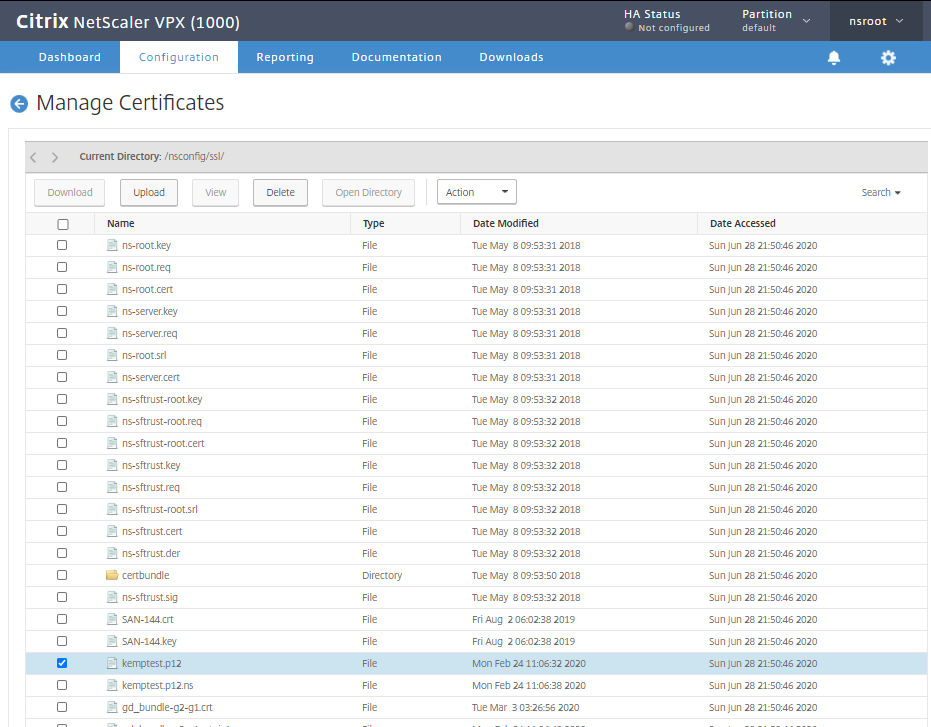Expand the Action dropdown
Image resolution: width=931 pixels, height=727 pixels.
click(x=476, y=192)
